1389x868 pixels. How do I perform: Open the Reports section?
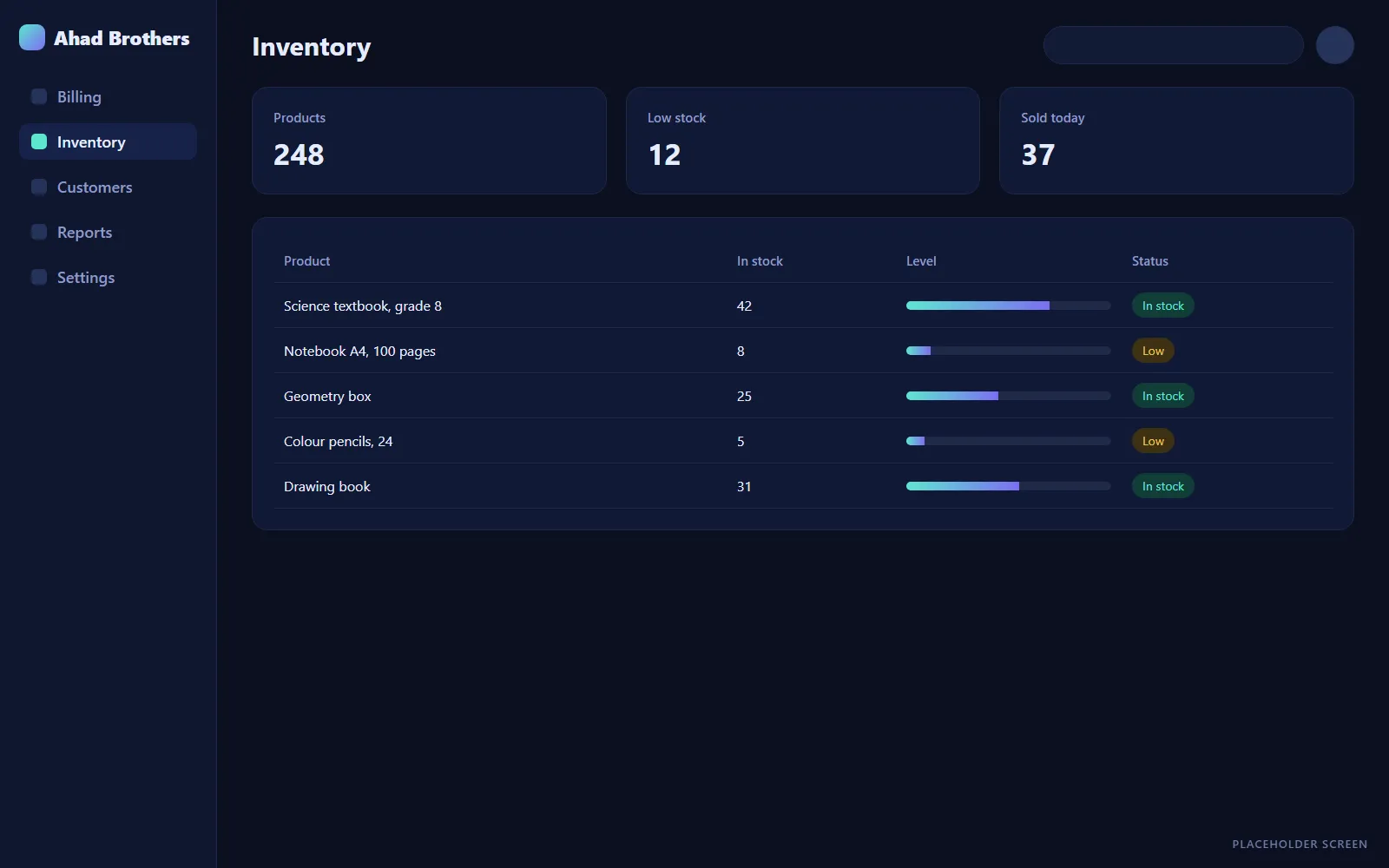coord(108,232)
